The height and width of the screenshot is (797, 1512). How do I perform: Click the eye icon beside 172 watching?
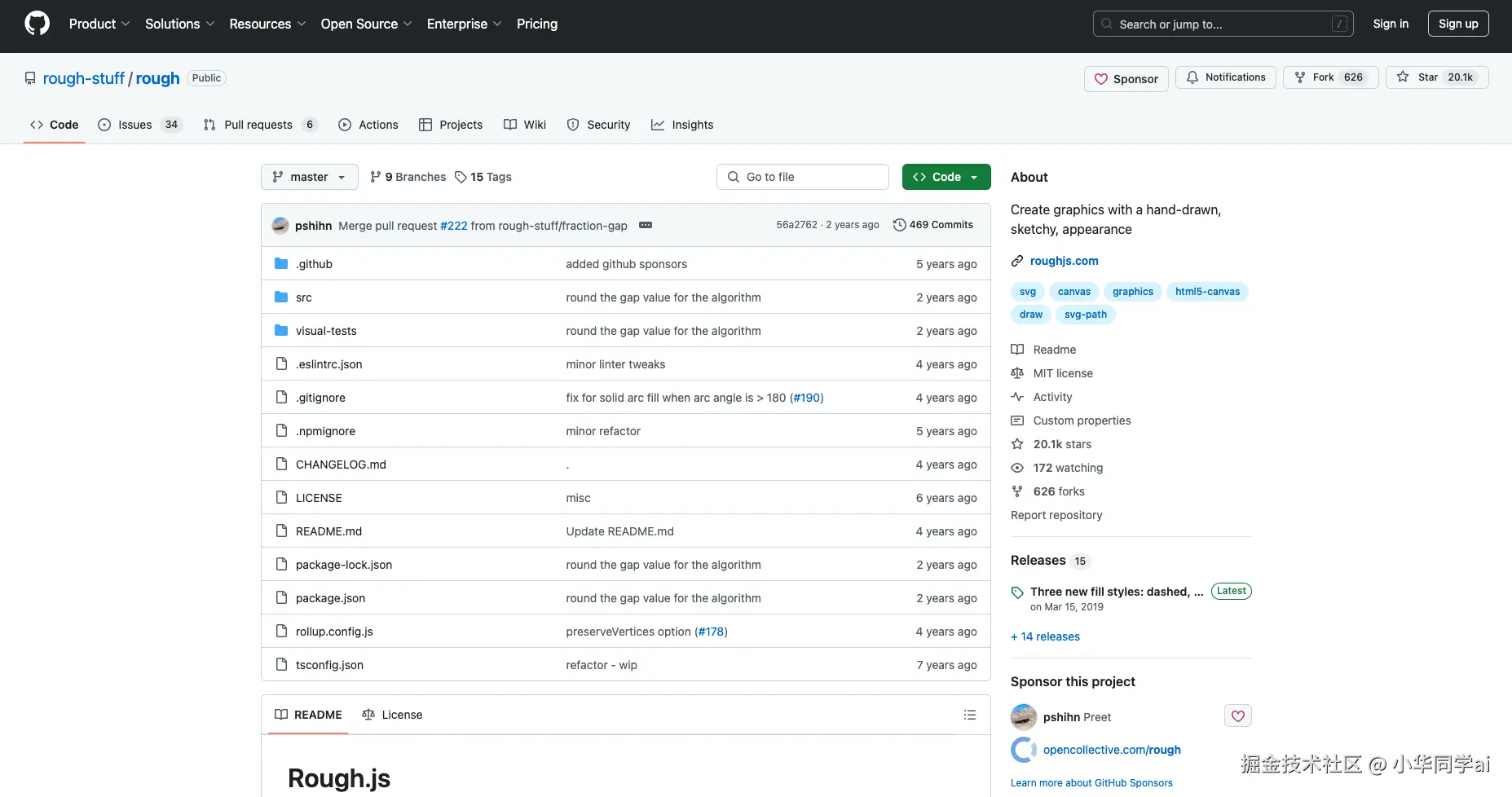pyautogui.click(x=1017, y=468)
